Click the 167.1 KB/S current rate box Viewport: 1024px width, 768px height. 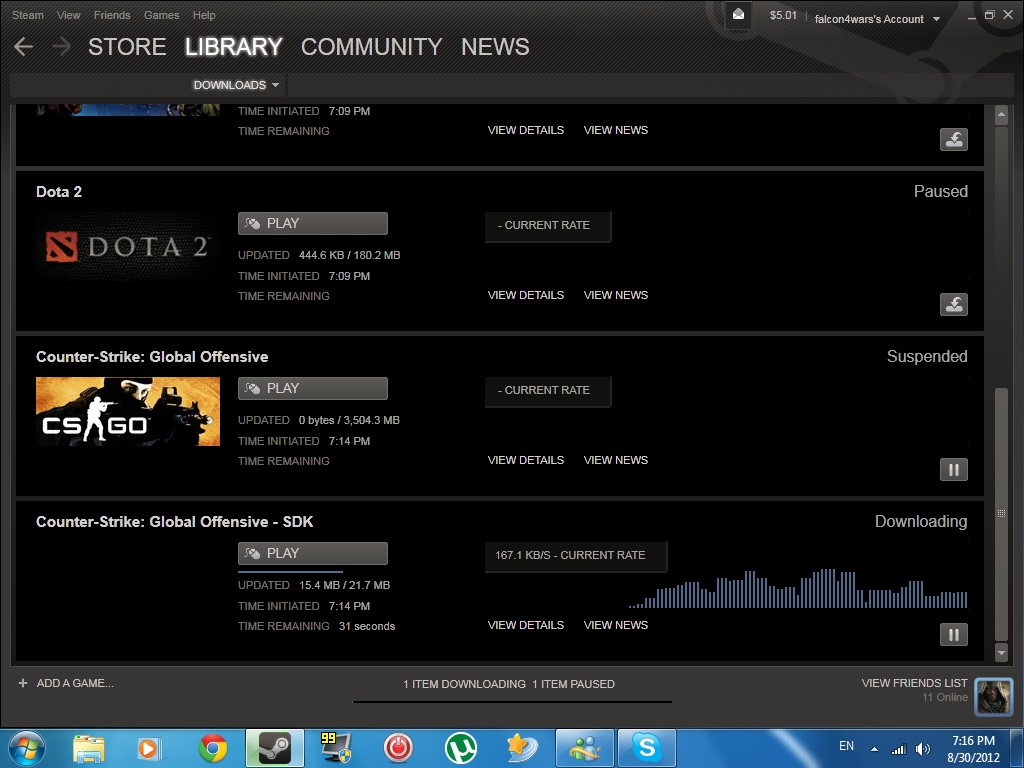coord(575,556)
